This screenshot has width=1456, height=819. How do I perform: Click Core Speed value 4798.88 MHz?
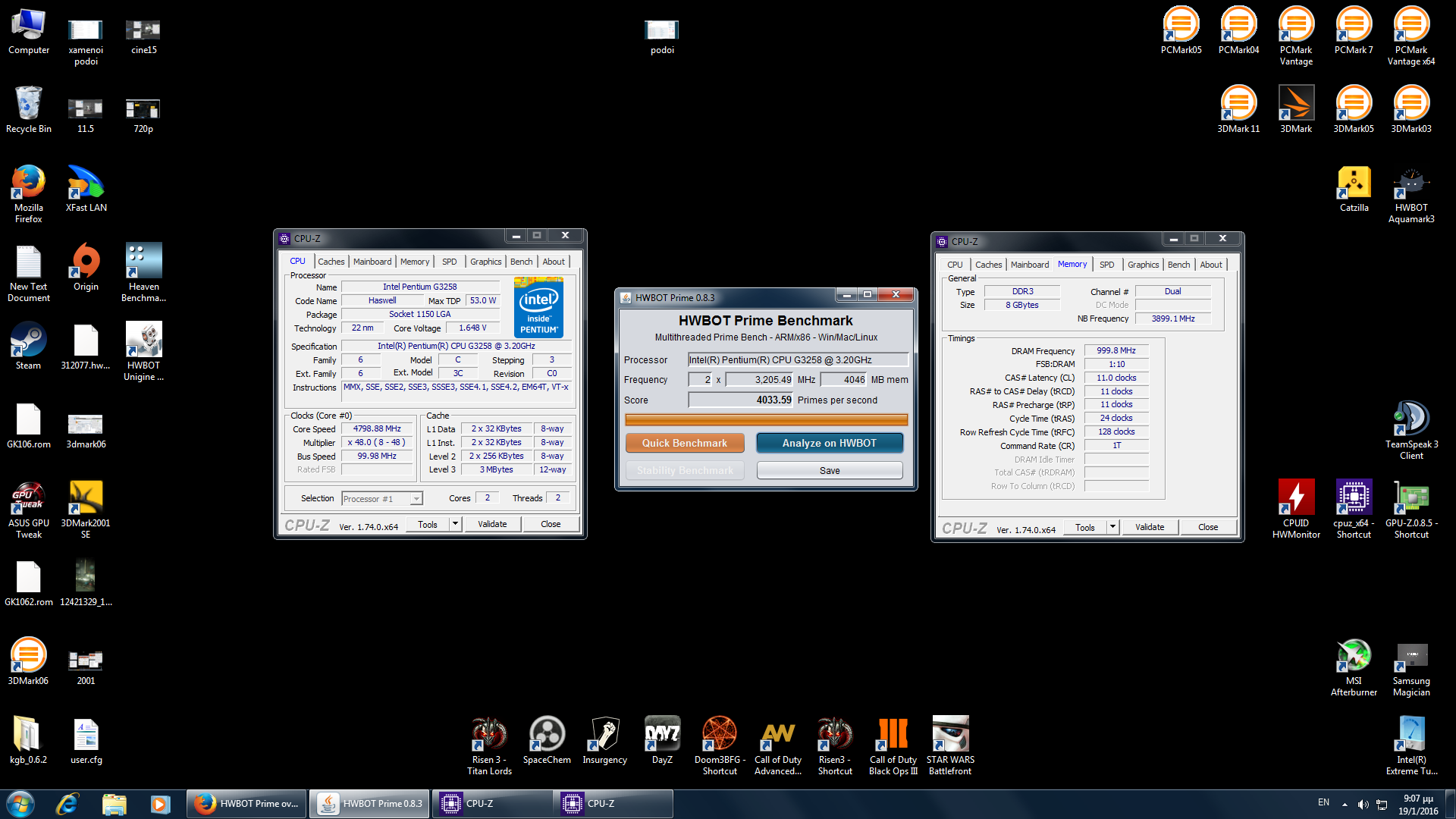click(377, 428)
